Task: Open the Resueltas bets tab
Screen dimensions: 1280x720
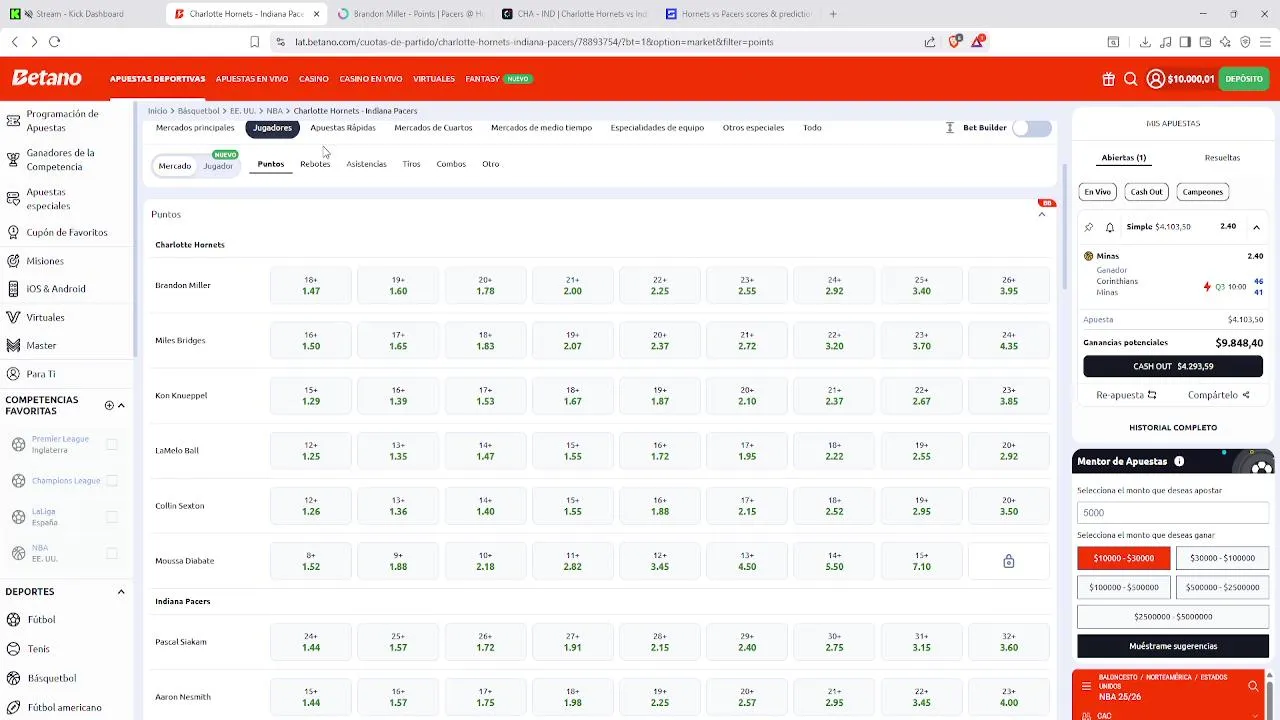Action: pos(1222,158)
